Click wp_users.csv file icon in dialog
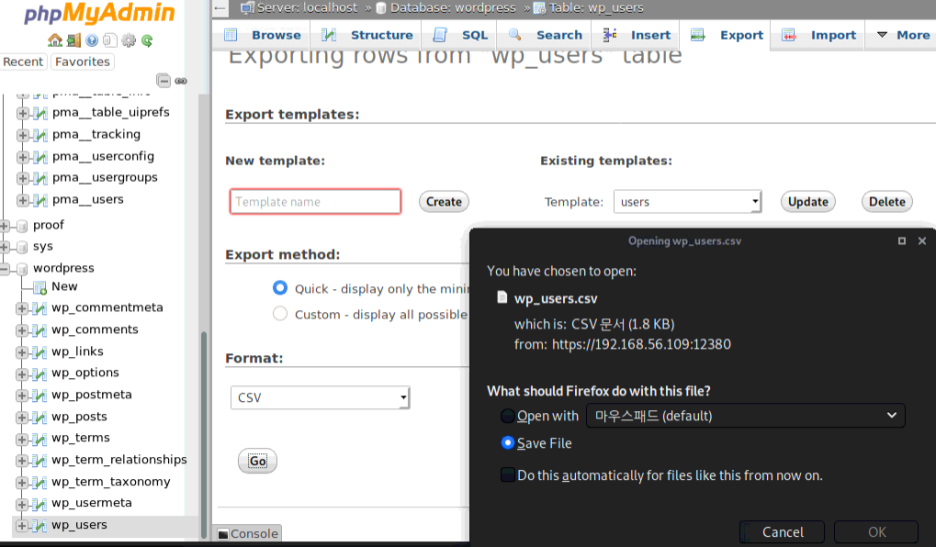This screenshot has width=936, height=547. click(x=503, y=297)
